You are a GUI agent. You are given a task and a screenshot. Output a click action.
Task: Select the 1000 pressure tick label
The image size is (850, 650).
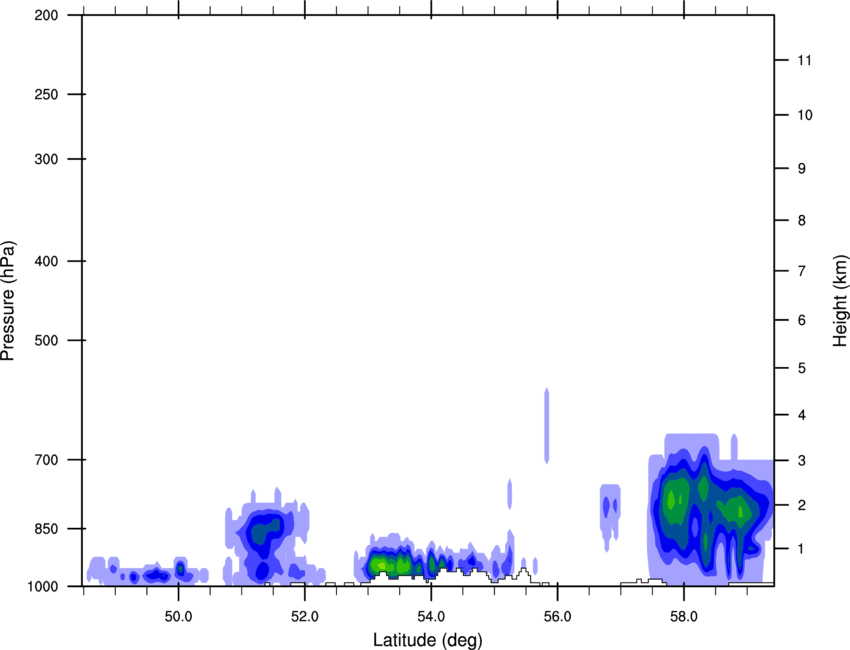tap(42, 586)
